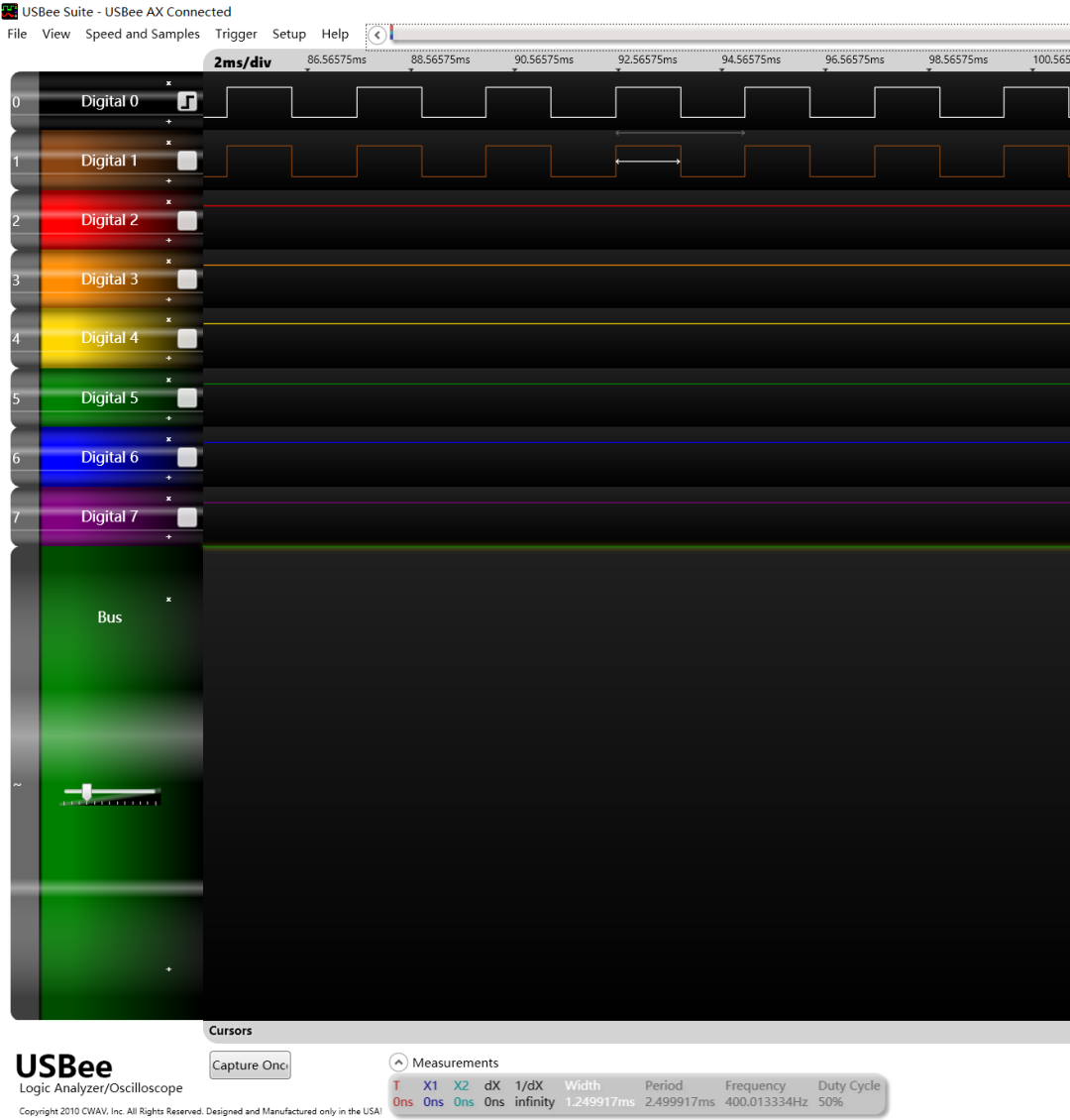Remove the Digital 2 channel with its x icon
The height and width of the screenshot is (1120, 1070).
click(168, 201)
